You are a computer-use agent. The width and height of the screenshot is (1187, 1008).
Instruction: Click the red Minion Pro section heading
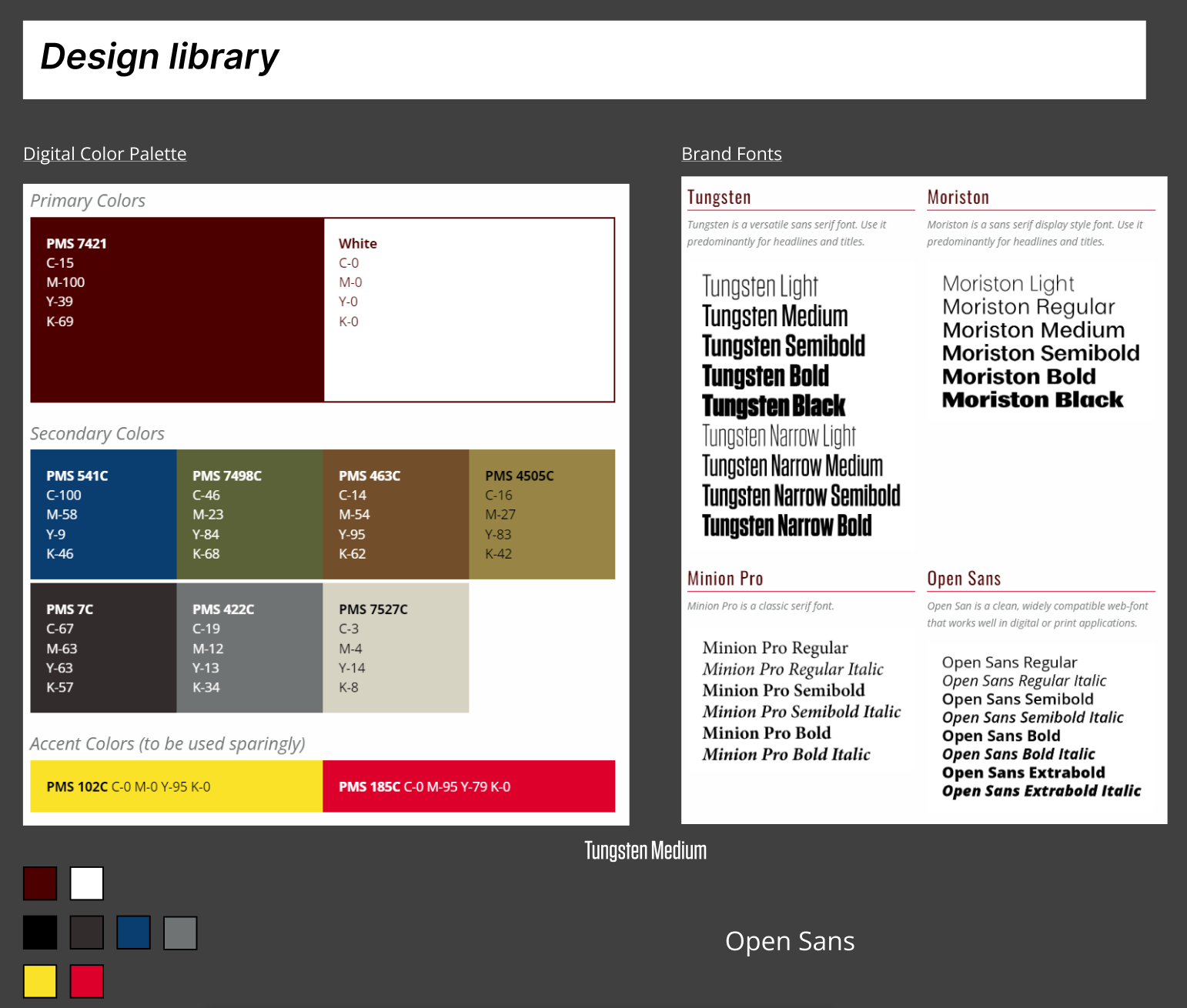point(725,579)
